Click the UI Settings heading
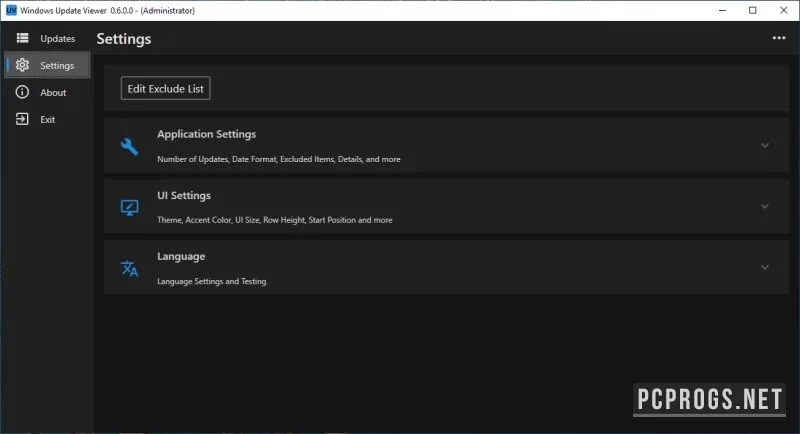Screen dimensions: 800x434 pos(184,195)
